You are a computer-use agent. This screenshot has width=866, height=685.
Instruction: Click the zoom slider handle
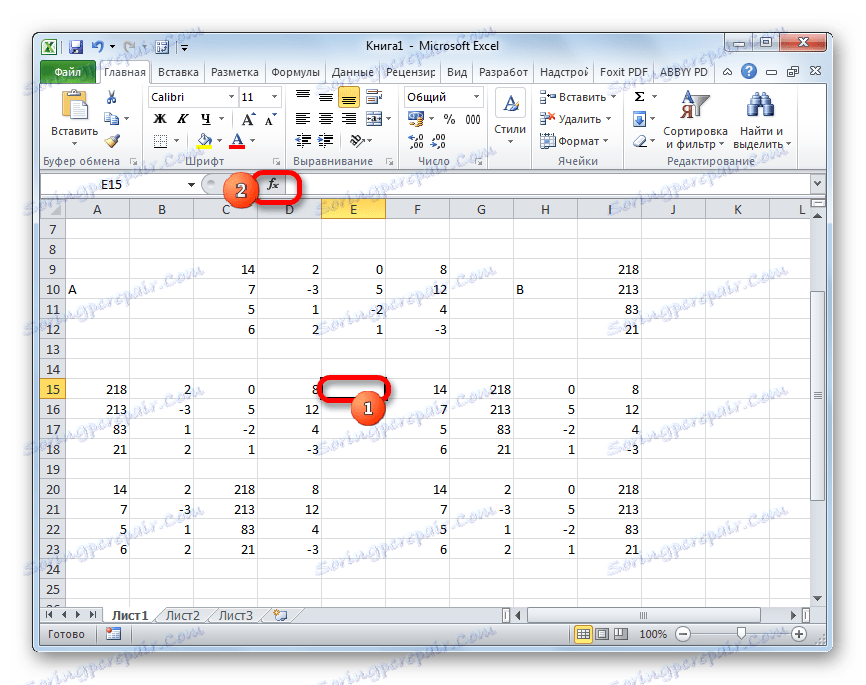coord(741,633)
